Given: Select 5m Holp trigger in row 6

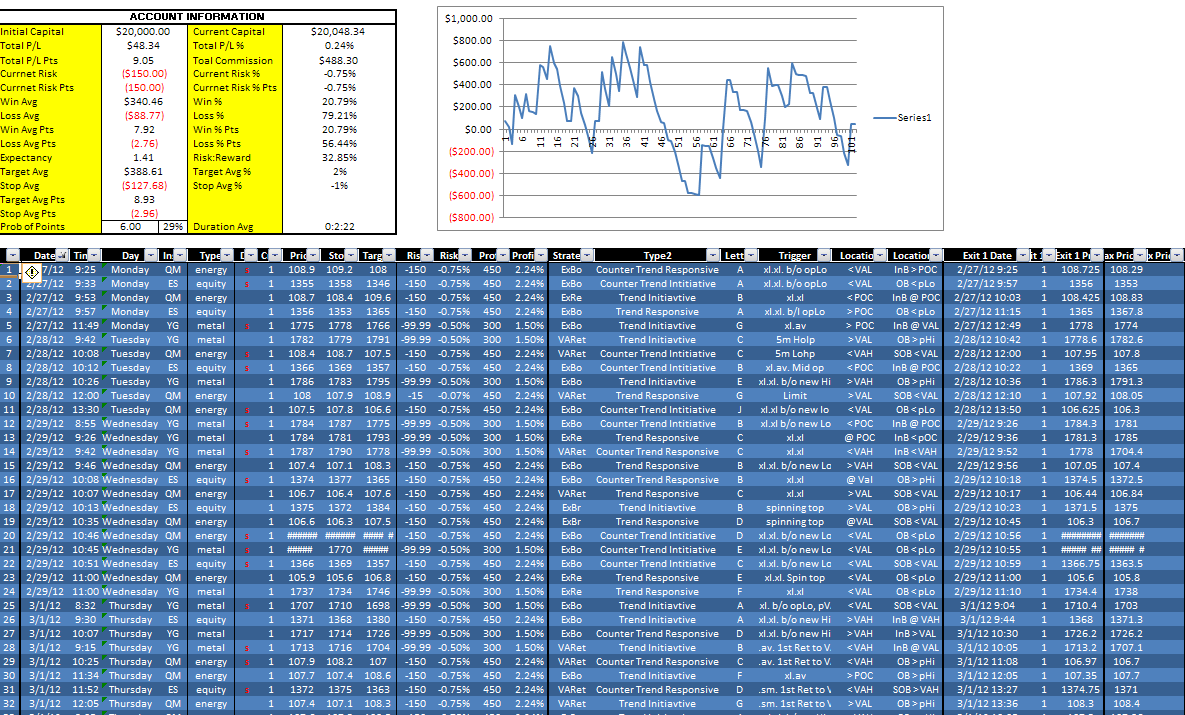Looking at the screenshot, I should 794,340.
